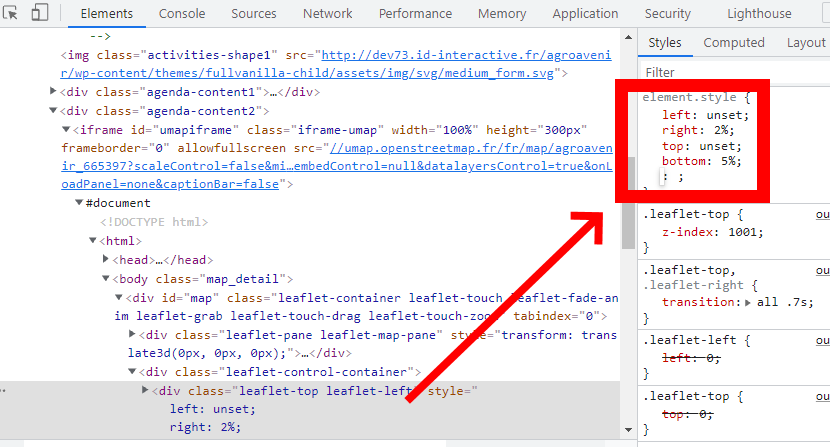Expand the agenda-content1 div node
This screenshot has width=830, height=447.
(x=53, y=91)
